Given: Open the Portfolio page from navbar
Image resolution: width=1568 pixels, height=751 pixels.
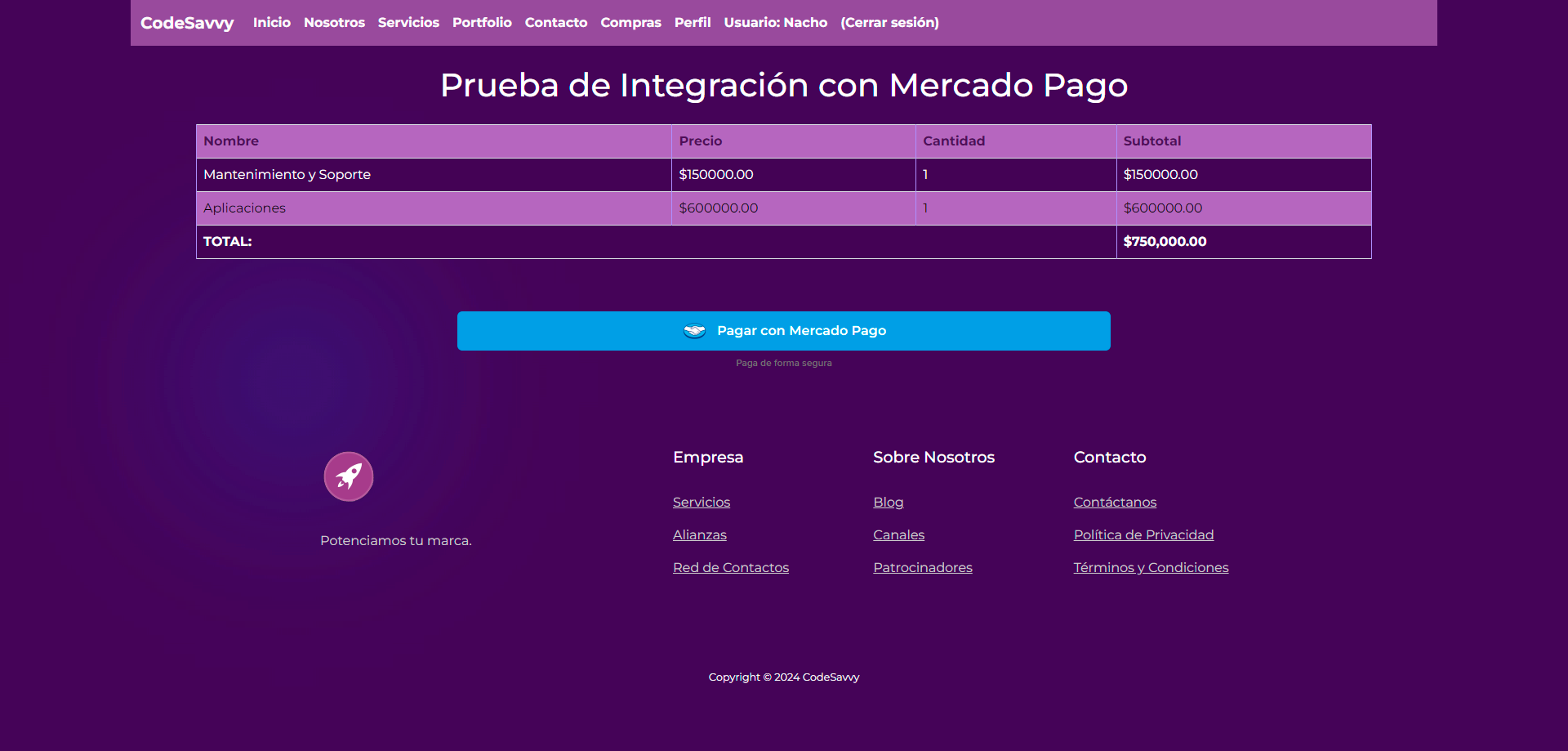Looking at the screenshot, I should (482, 23).
